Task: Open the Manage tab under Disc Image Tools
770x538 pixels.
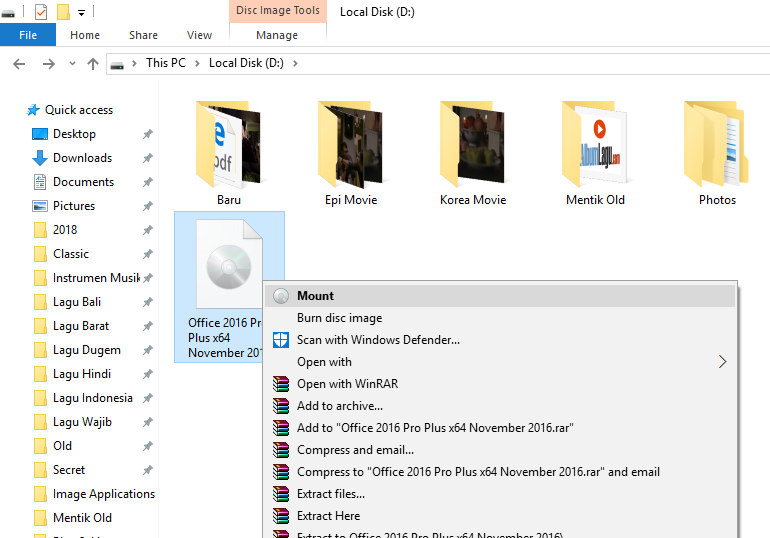Action: tap(277, 35)
